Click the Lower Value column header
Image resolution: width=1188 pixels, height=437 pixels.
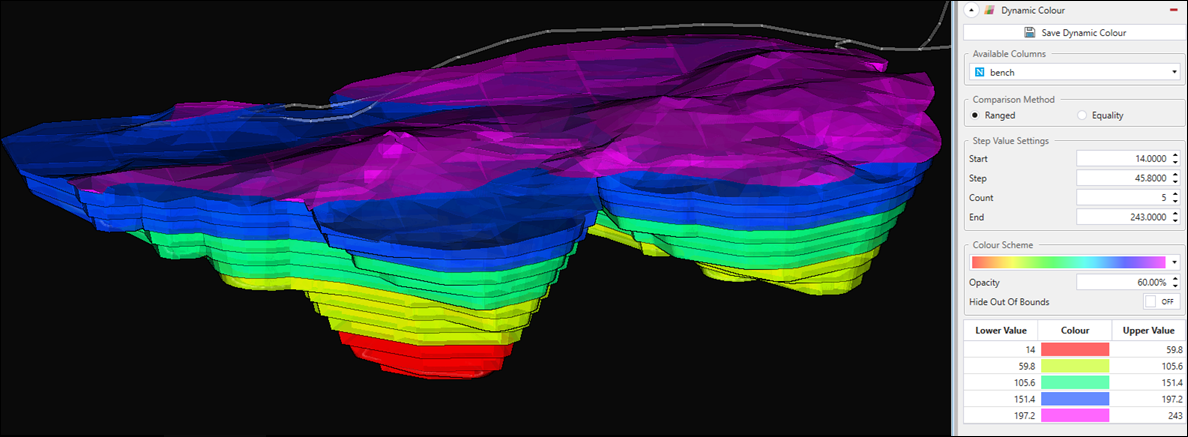click(1000, 331)
